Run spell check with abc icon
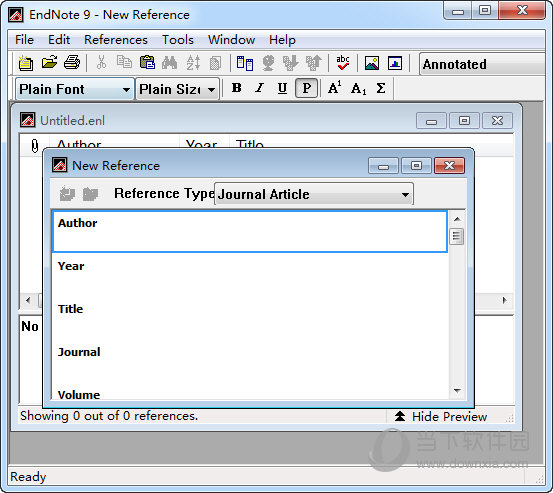This screenshot has width=553, height=493. pyautogui.click(x=343, y=63)
